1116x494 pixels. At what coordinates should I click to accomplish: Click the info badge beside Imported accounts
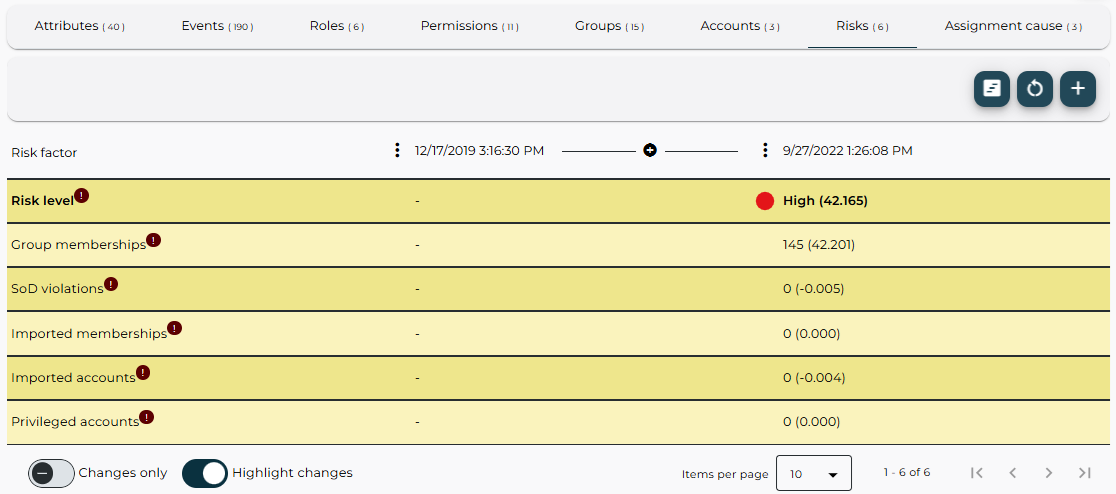143,373
